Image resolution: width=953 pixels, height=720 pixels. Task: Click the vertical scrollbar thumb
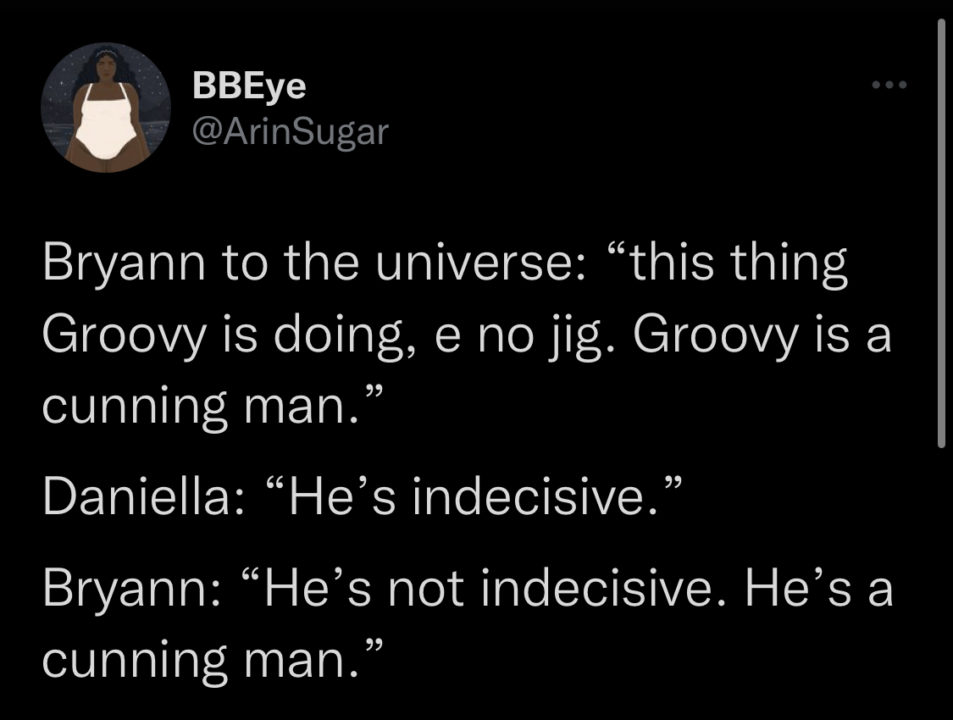pyautogui.click(x=941, y=234)
